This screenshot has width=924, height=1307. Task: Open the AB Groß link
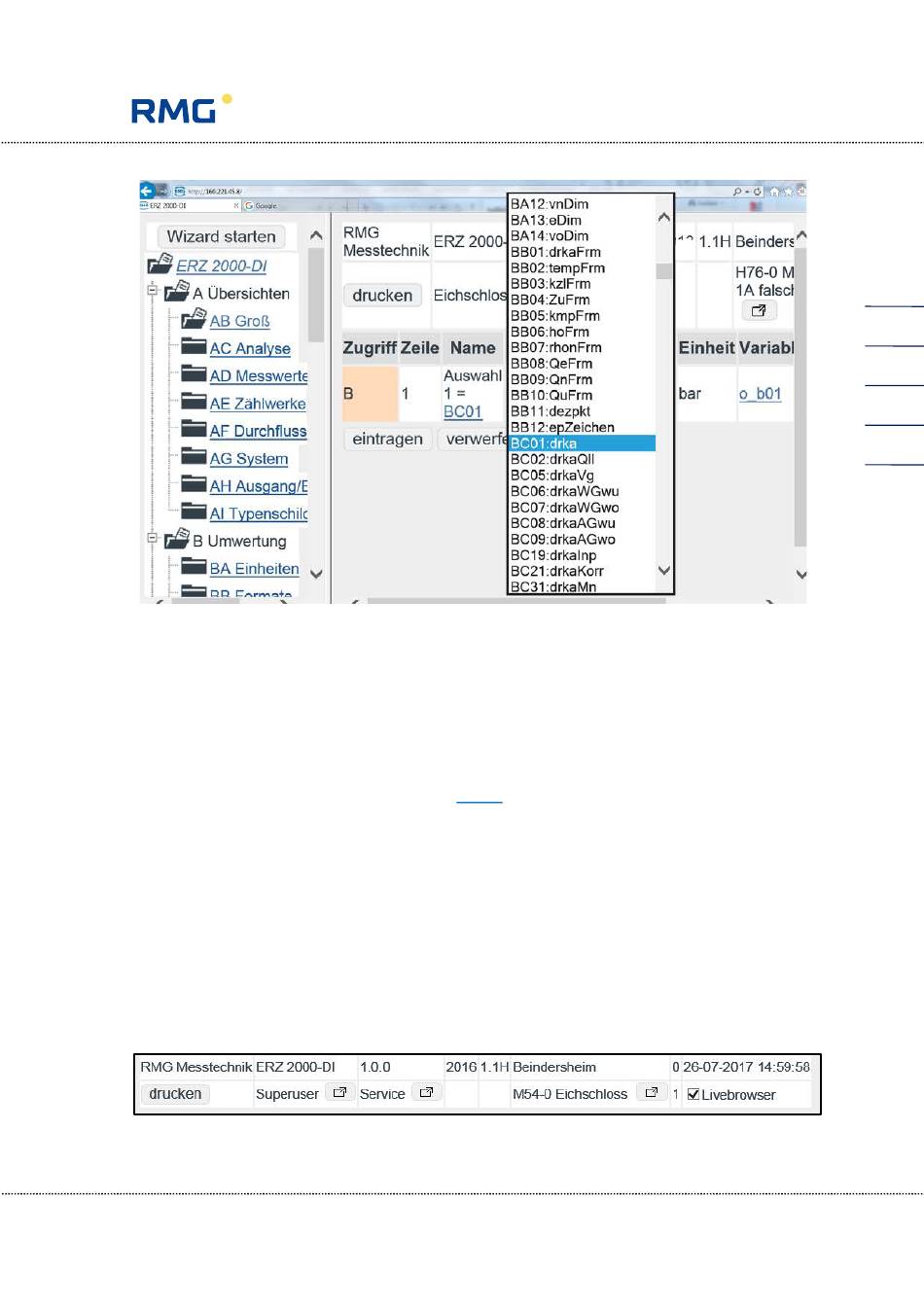click(x=239, y=321)
